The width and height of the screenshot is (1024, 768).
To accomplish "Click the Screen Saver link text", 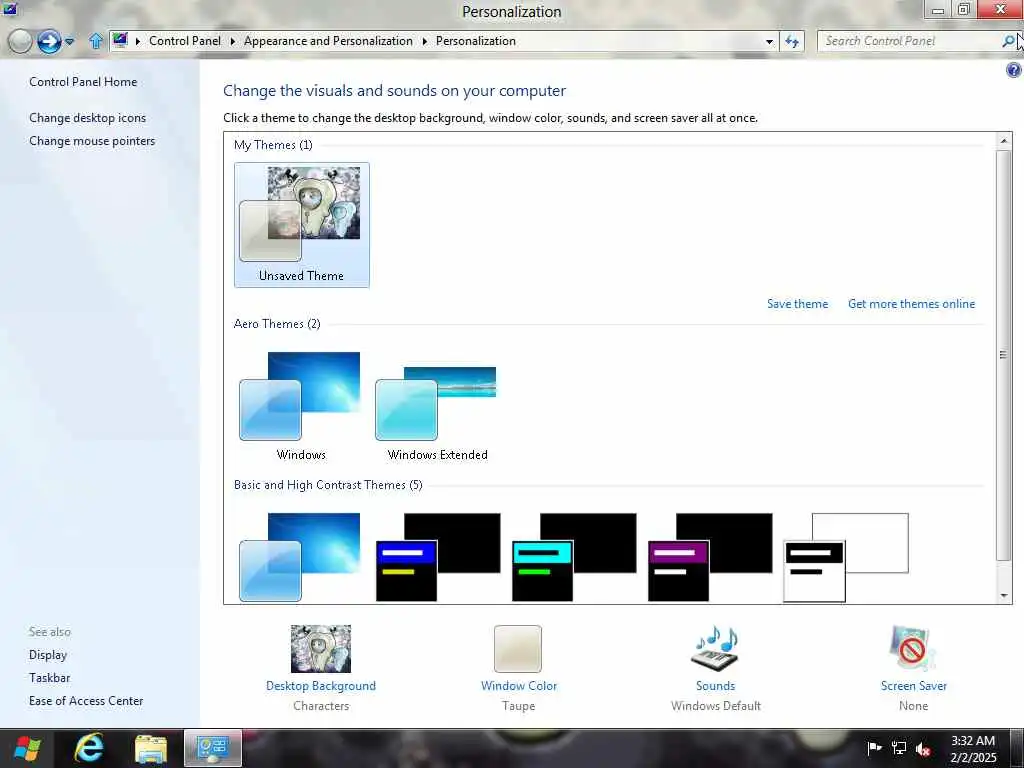I will (913, 686).
